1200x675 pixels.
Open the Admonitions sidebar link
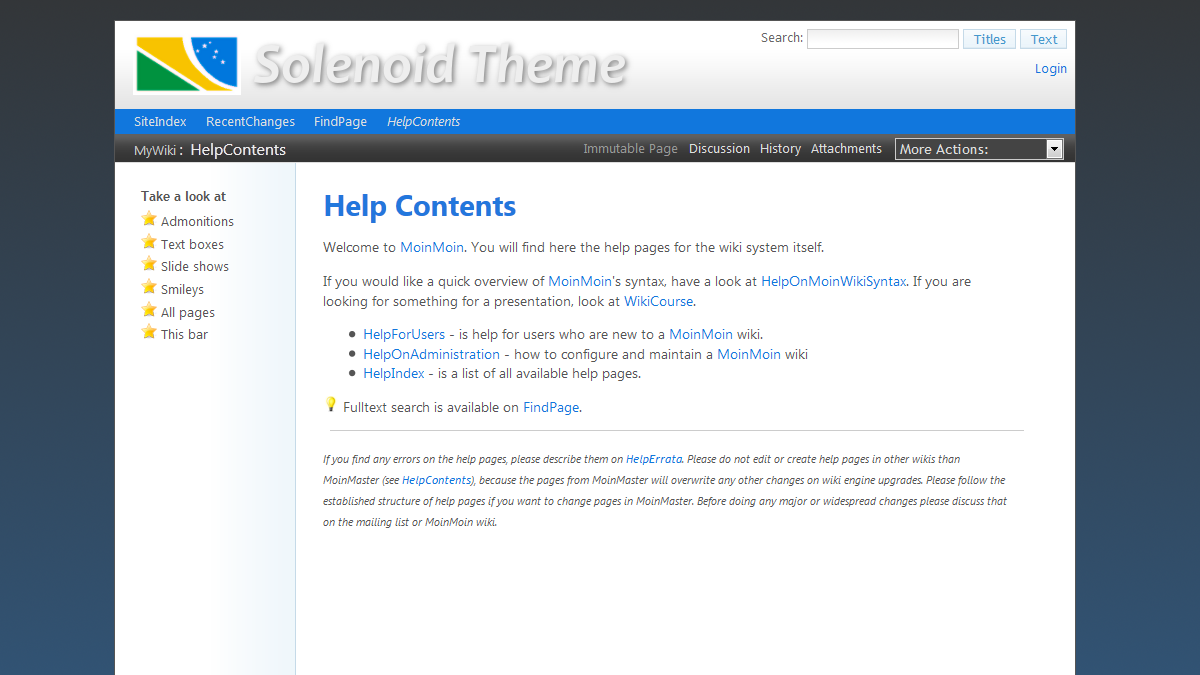click(x=197, y=222)
